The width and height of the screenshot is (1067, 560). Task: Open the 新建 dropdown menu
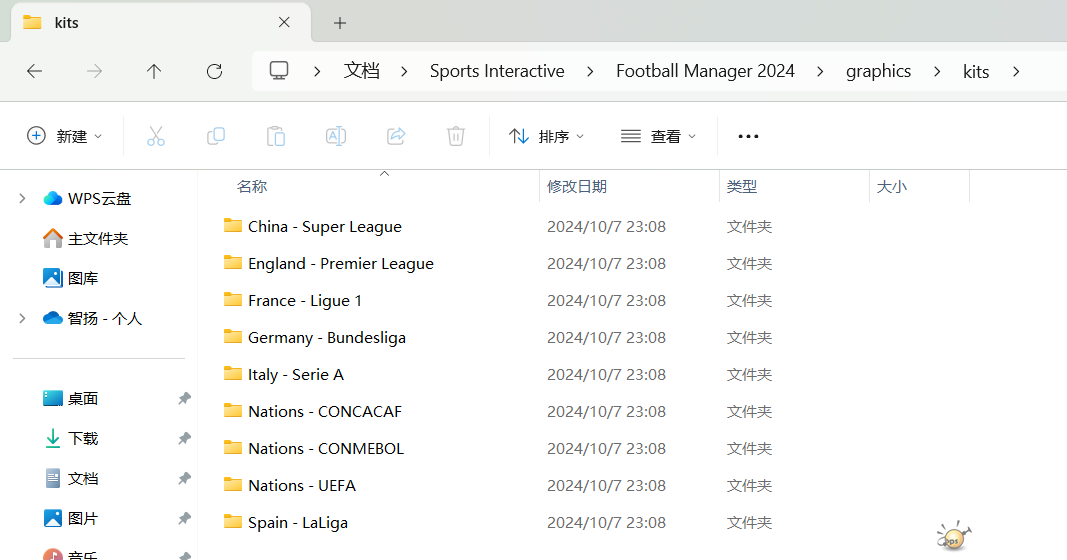tap(64, 136)
